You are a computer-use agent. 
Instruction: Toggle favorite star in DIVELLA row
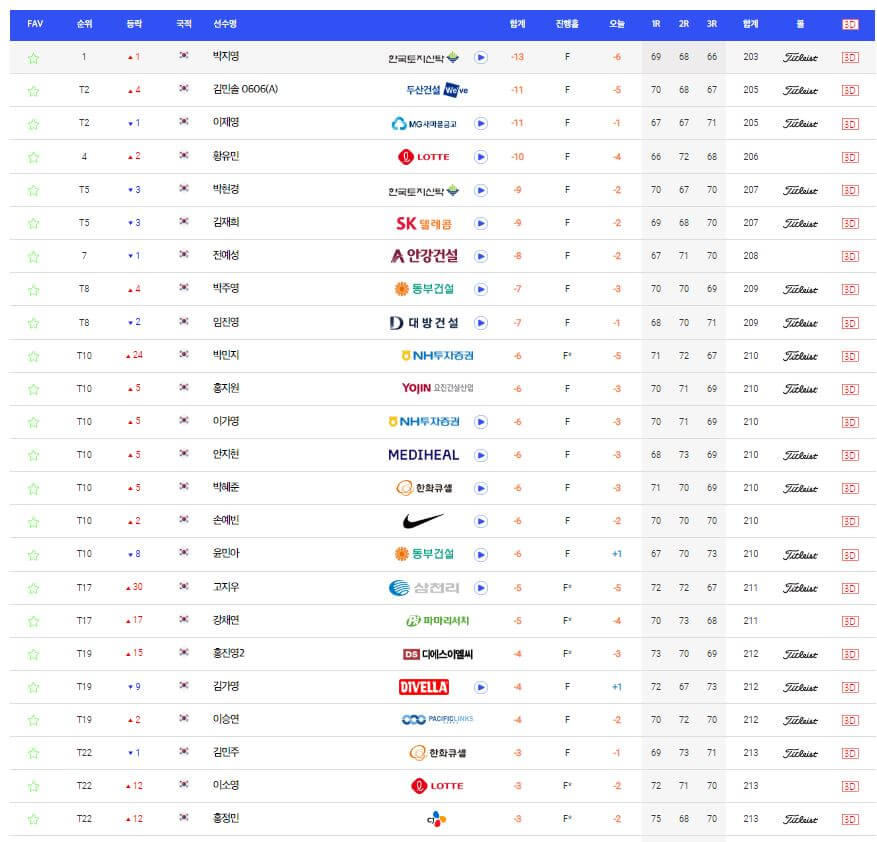34,688
